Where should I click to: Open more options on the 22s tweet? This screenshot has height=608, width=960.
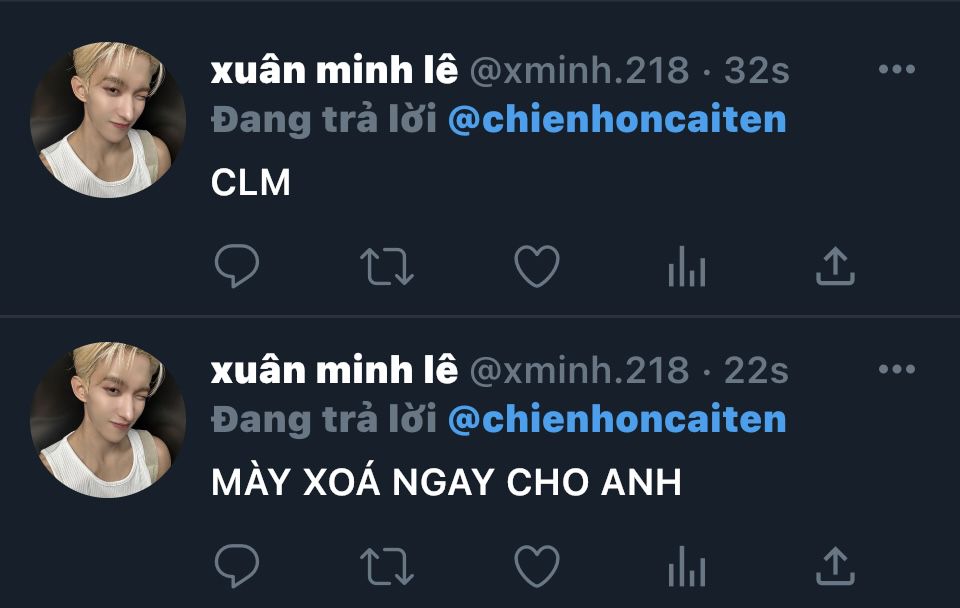(897, 369)
